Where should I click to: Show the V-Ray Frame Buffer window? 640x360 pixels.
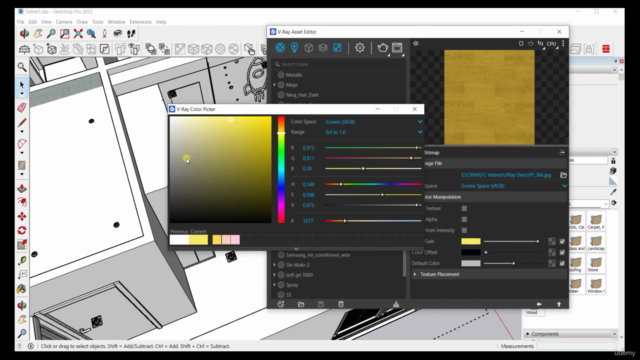(x=397, y=48)
